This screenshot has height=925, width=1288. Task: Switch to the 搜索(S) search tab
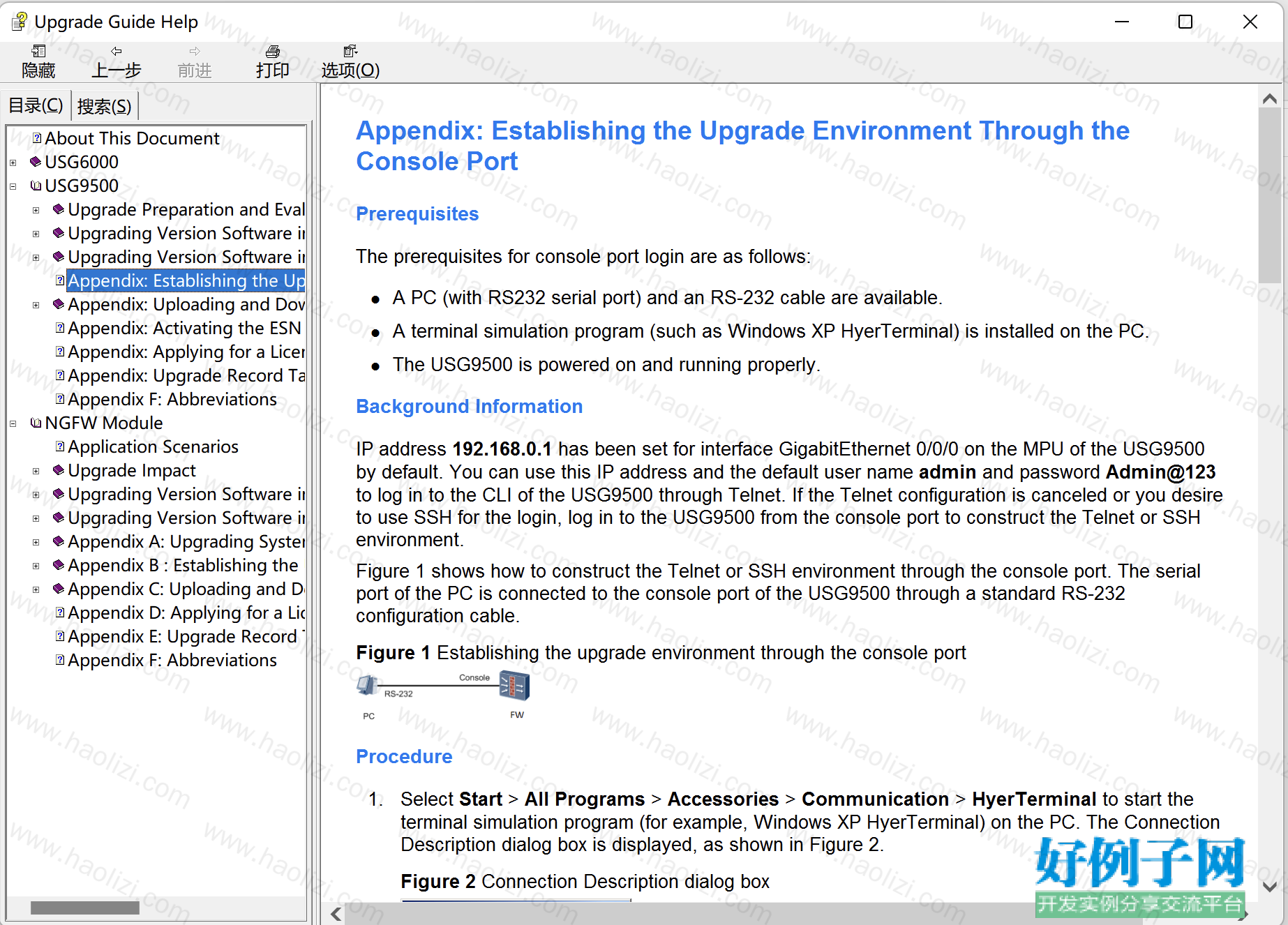tap(104, 106)
